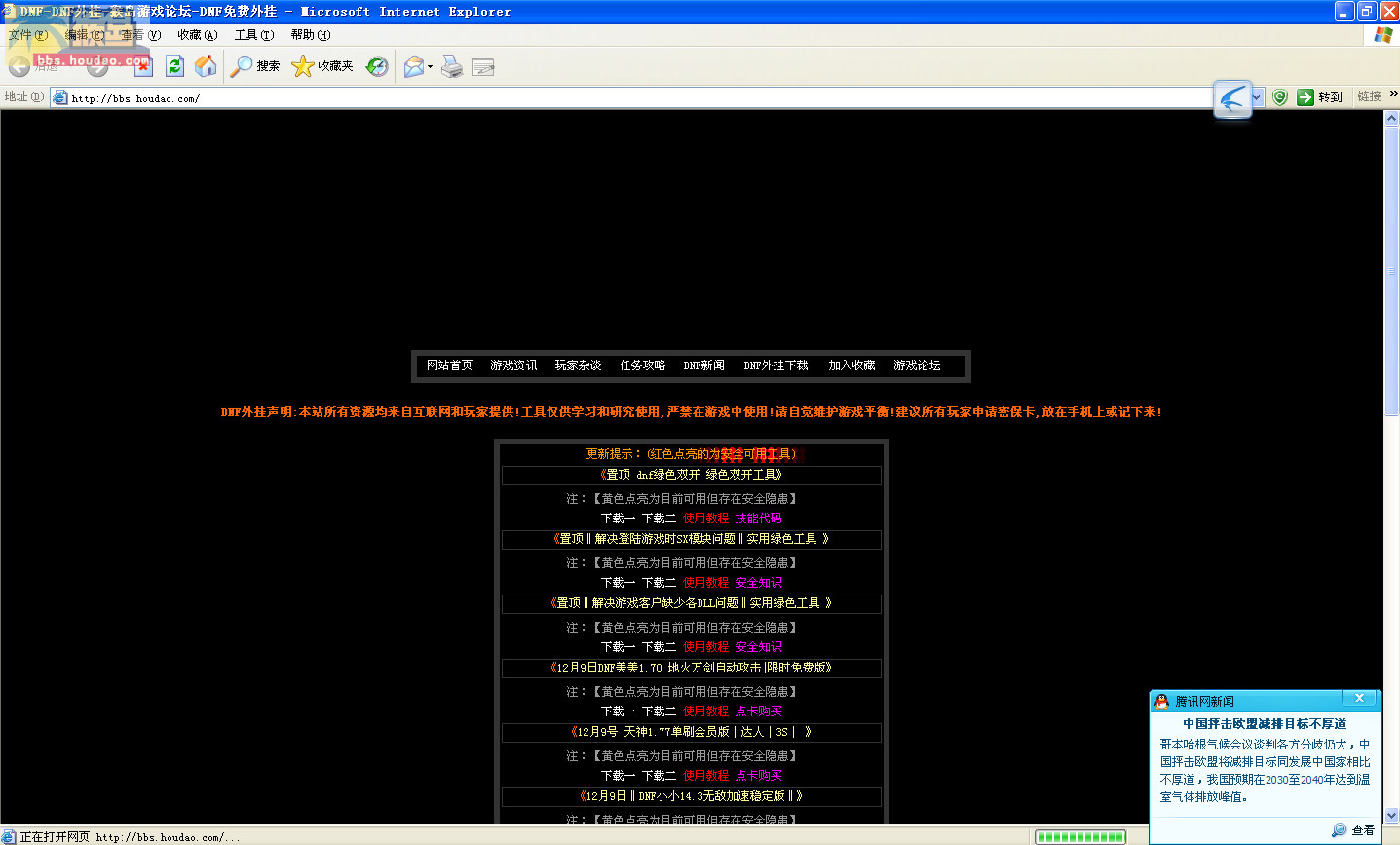Open the 网站首页 nav link
The height and width of the screenshot is (845, 1400).
[449, 365]
